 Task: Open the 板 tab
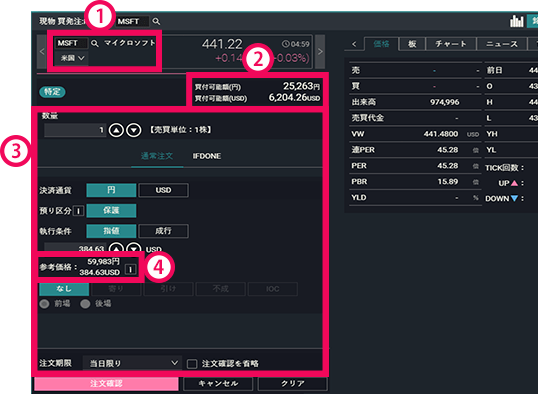pyautogui.click(x=412, y=44)
